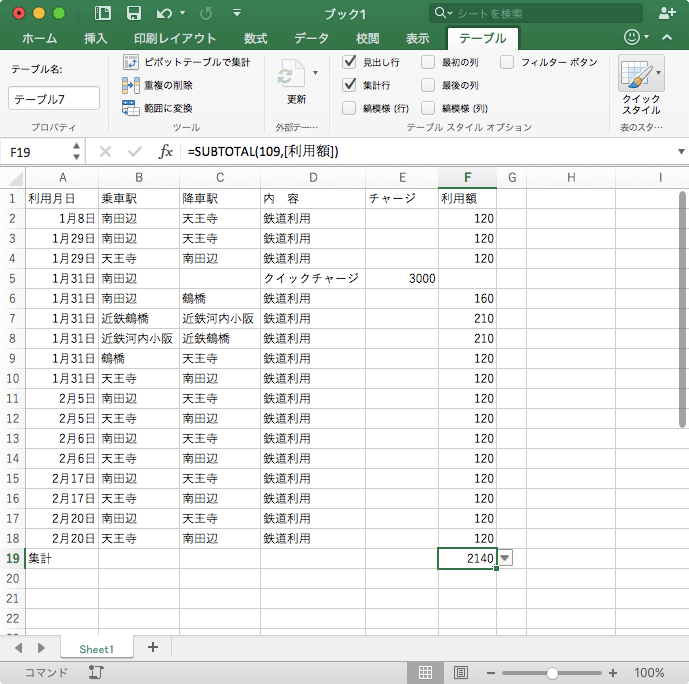Open the 校閲 ribbon tab
689x684 pixels.
click(367, 39)
